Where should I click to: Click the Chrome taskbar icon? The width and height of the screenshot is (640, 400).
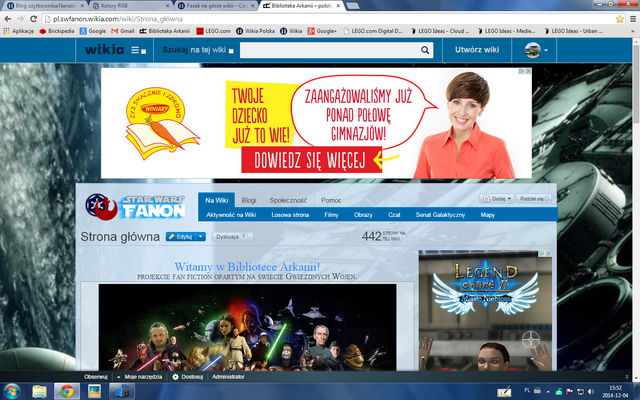click(x=67, y=391)
